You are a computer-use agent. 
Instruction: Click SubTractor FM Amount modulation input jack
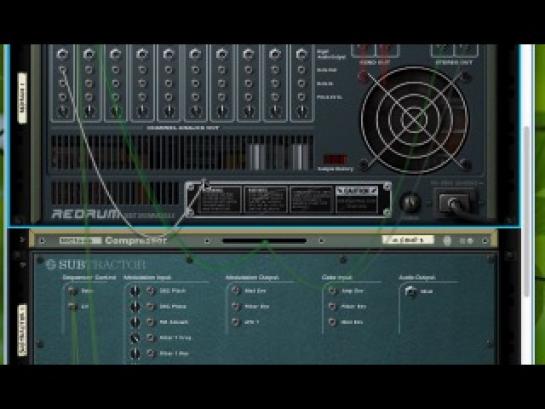point(151,322)
